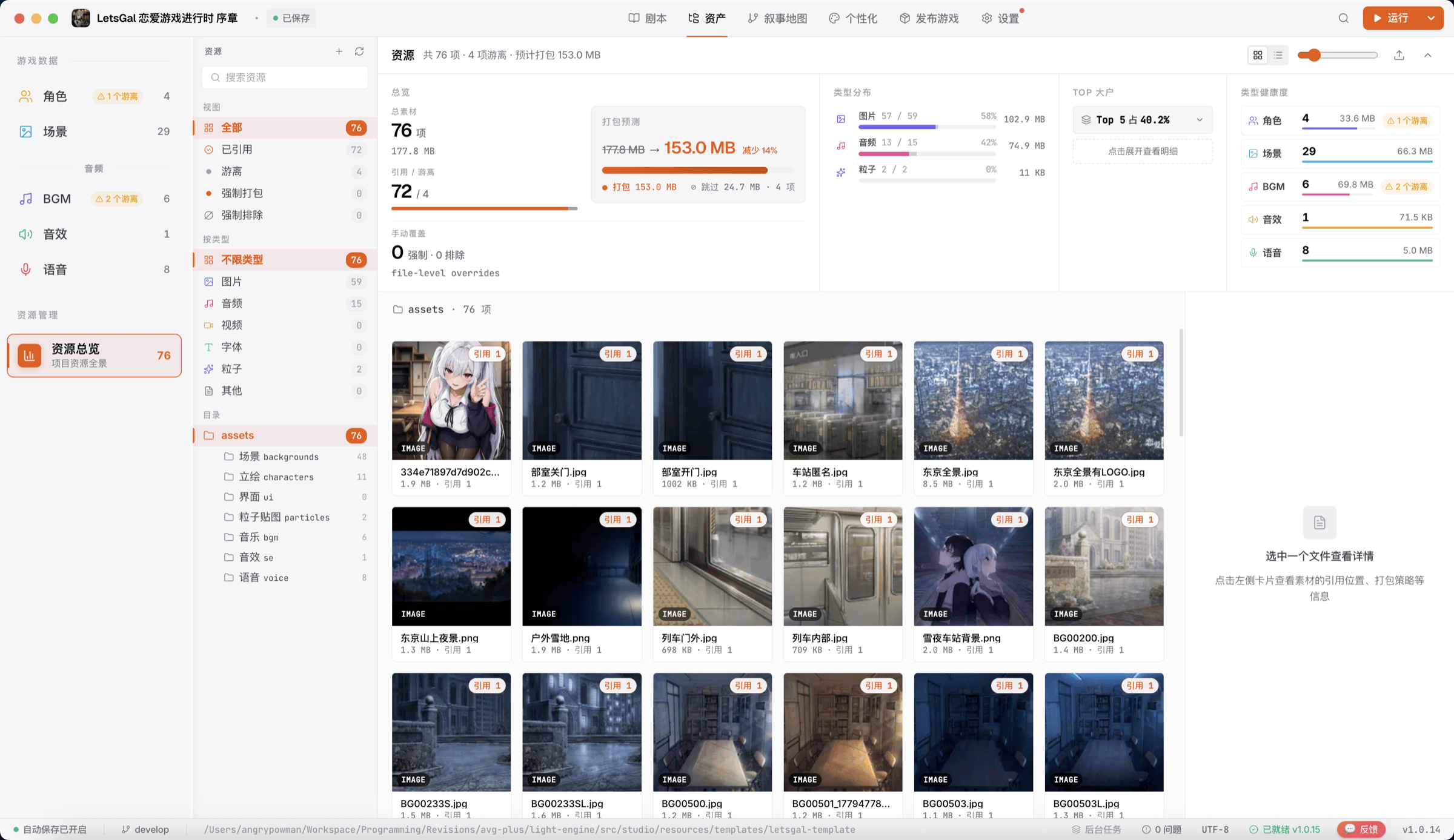Select thumbnail 部室关门.jpg
The image size is (1454, 840).
(582, 400)
